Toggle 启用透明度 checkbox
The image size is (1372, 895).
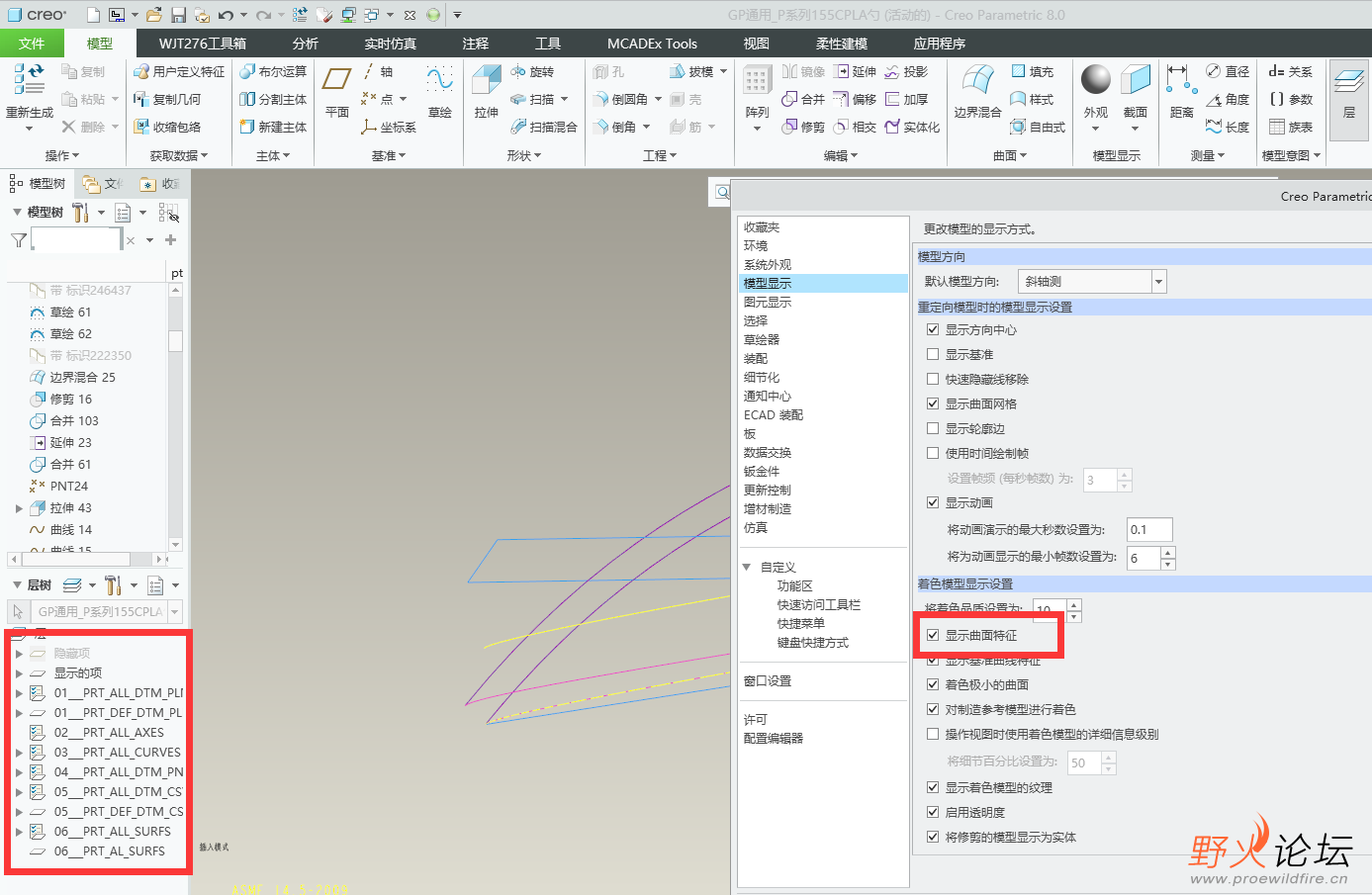coord(933,812)
